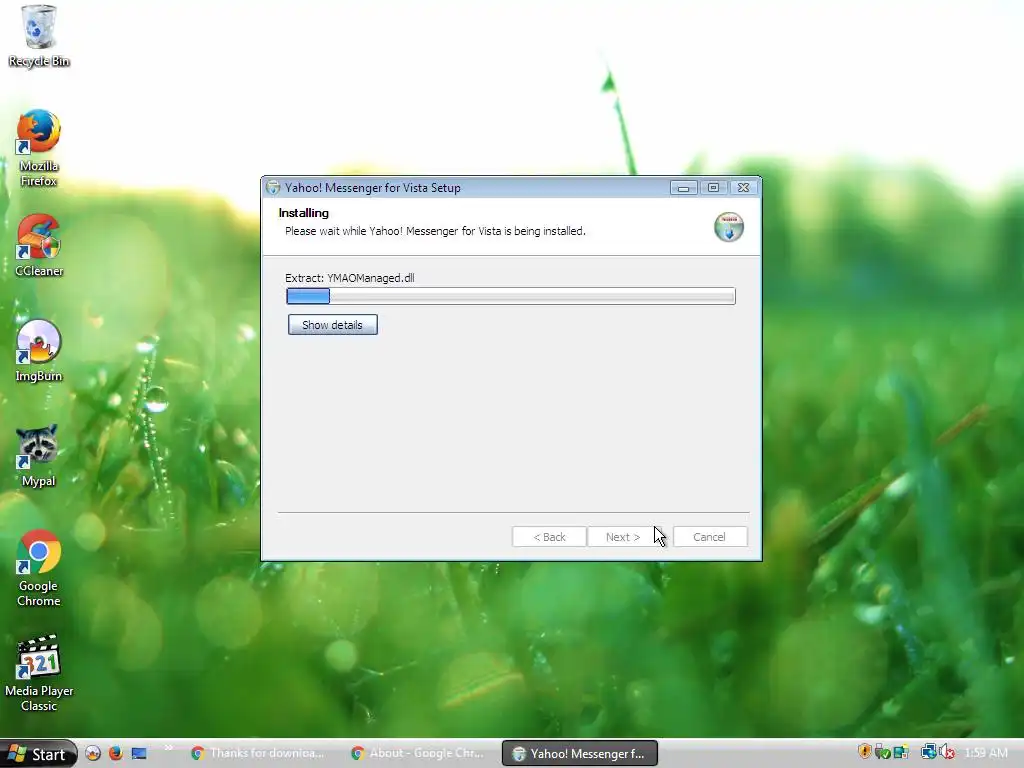This screenshot has width=1024, height=768.
Task: Select the Mozilla Firefox desktop shortcut
Action: (39, 148)
